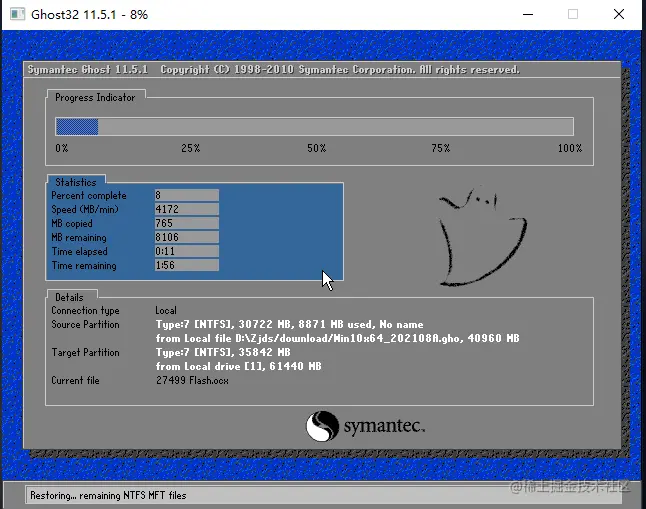646x509 pixels.
Task: Click the 100% progress scale label
Action: coord(570,148)
